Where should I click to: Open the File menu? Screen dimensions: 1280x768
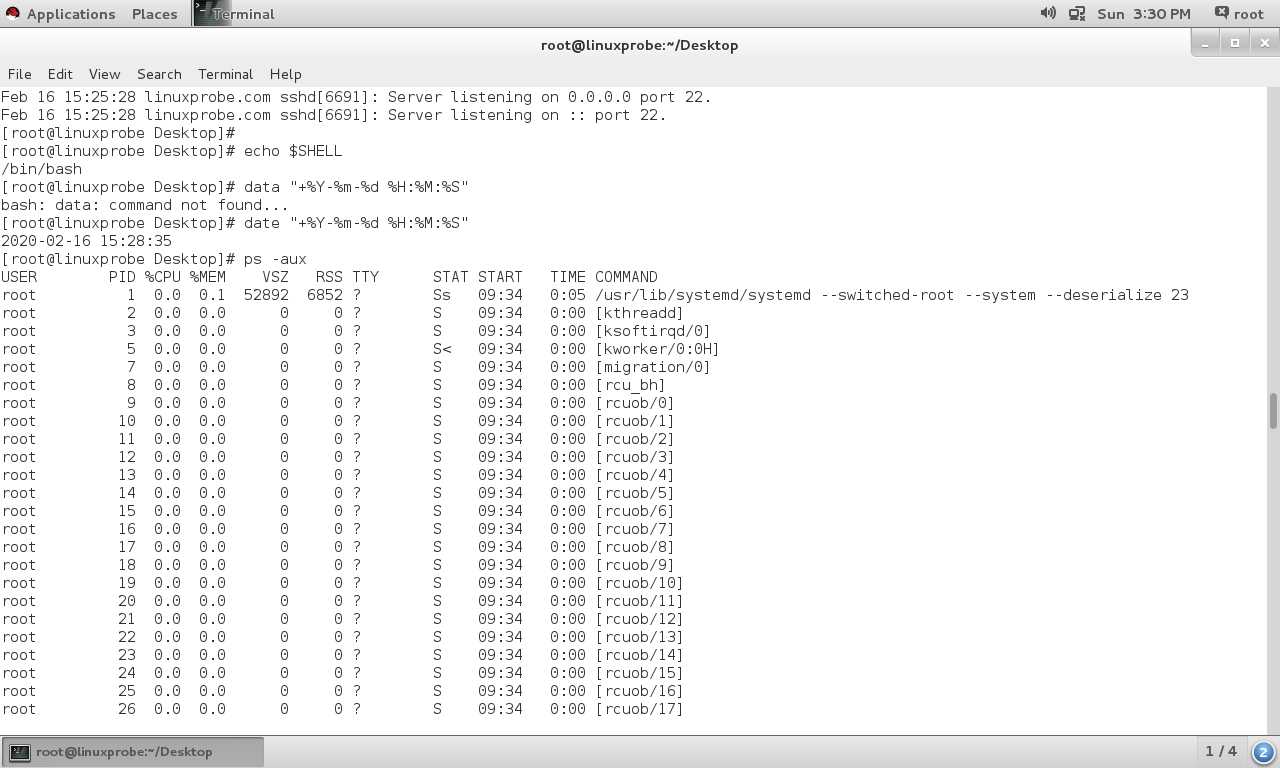20,74
